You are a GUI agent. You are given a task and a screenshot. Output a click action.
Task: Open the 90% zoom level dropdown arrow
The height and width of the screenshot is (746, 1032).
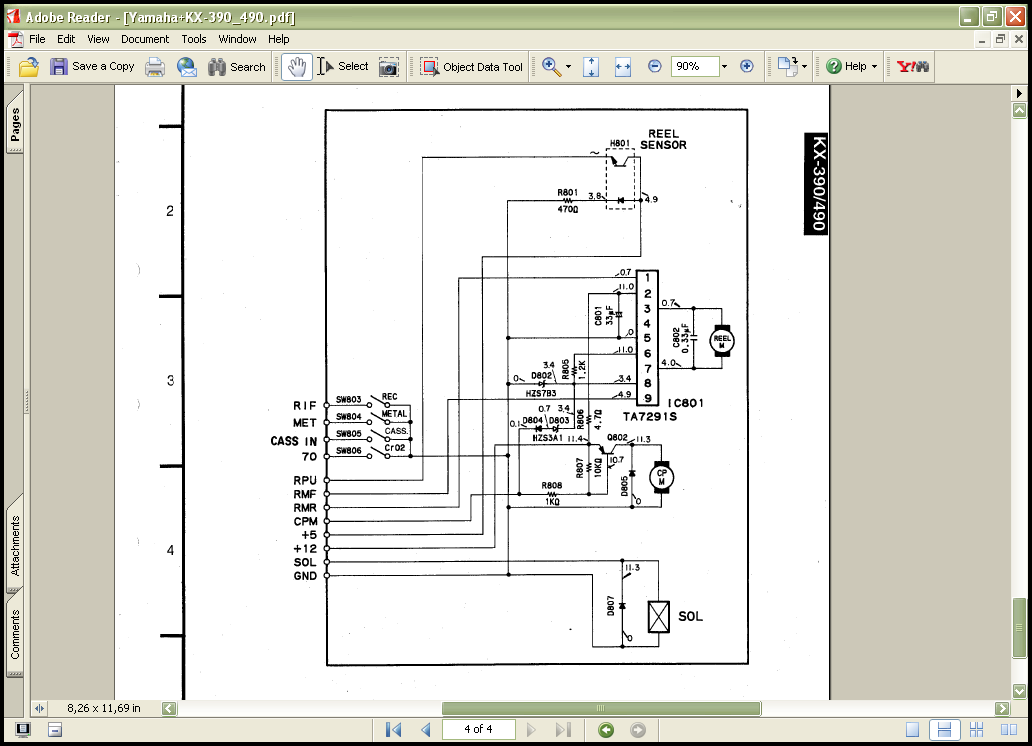tap(725, 67)
